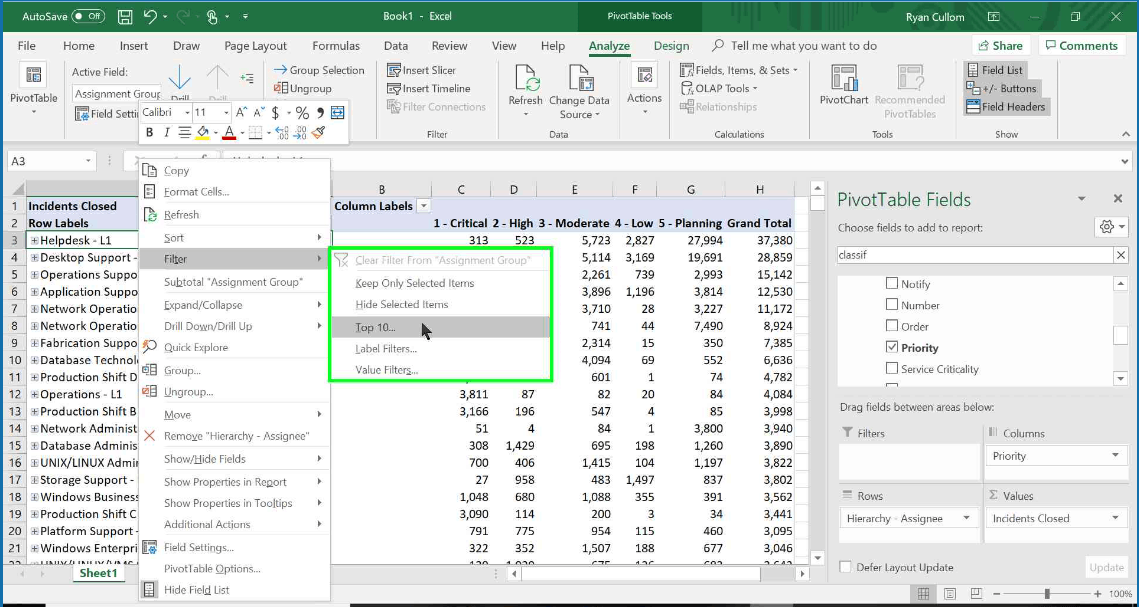This screenshot has height=607, width=1139.
Task: Toggle the Field Headers show option
Action: pyautogui.click(x=1006, y=107)
